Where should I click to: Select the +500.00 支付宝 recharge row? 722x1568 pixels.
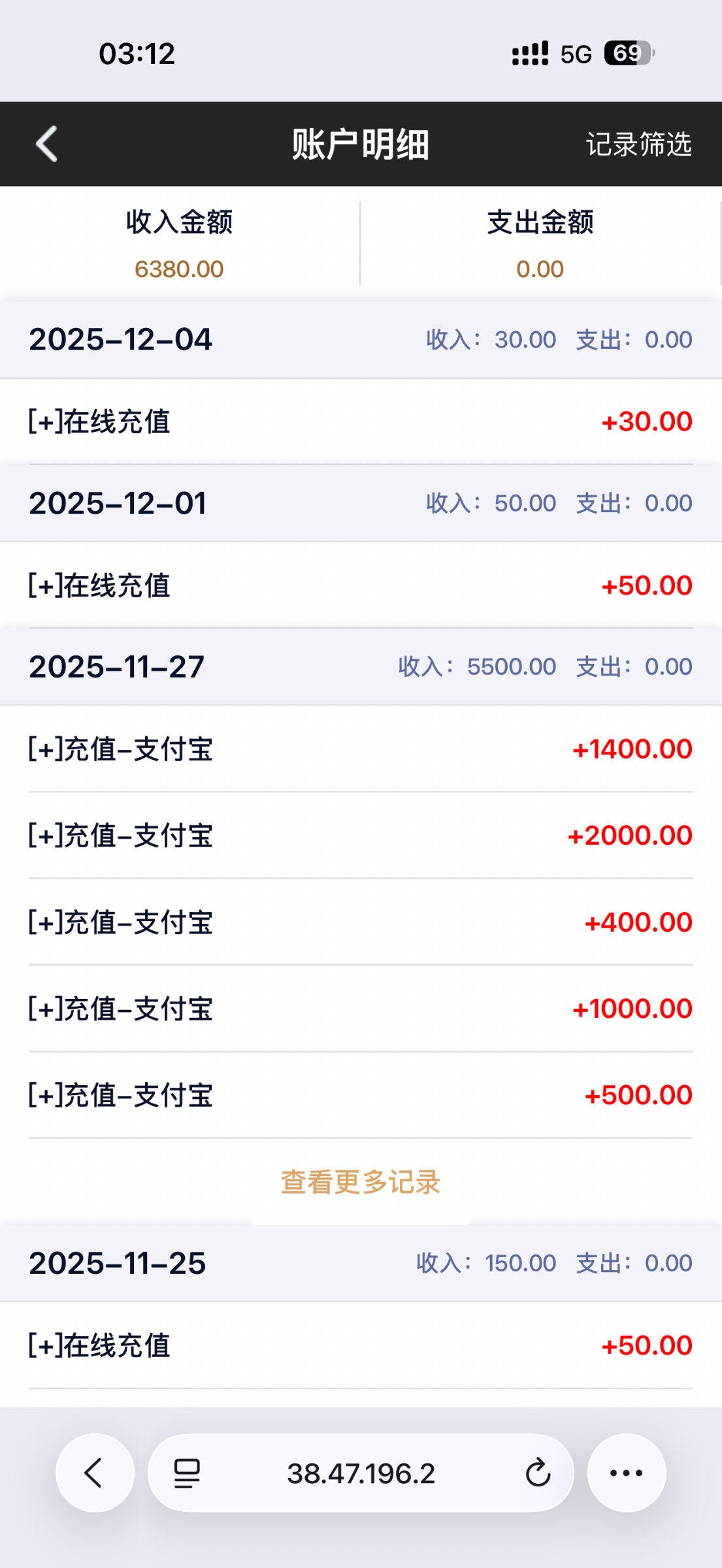(x=361, y=1095)
